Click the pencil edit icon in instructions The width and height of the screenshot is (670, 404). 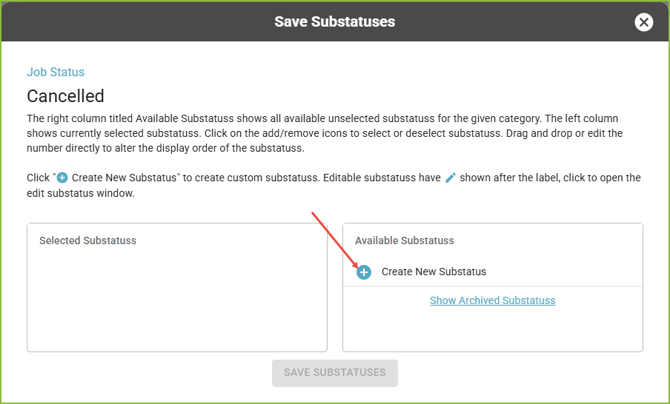pyautogui.click(x=450, y=177)
